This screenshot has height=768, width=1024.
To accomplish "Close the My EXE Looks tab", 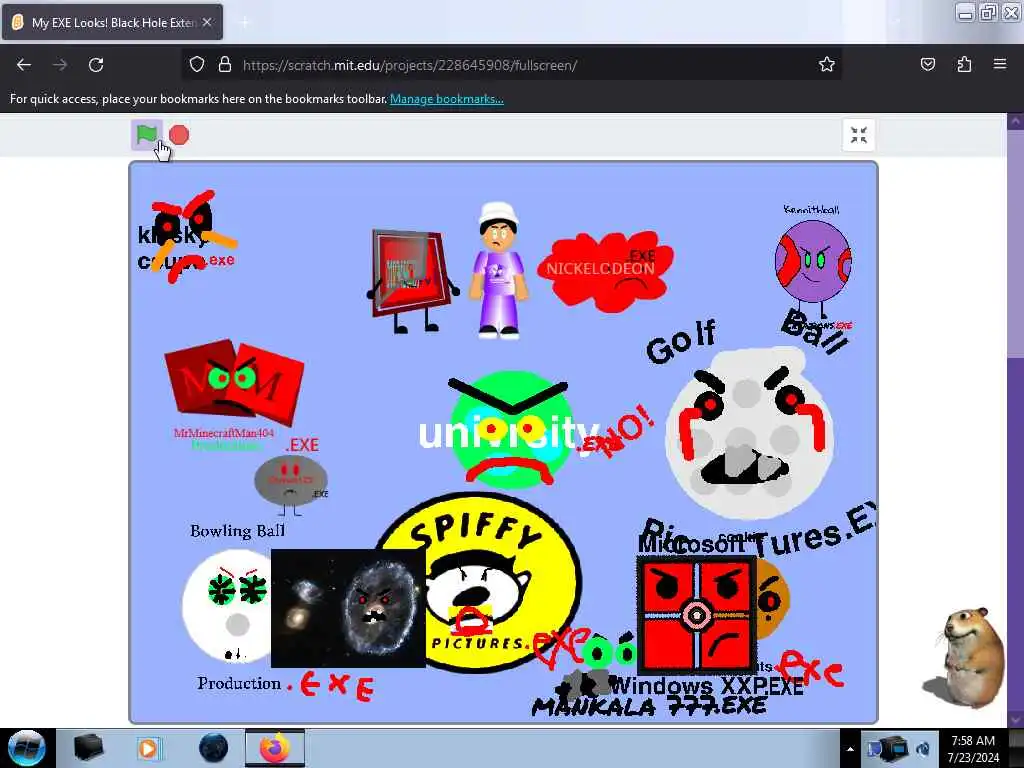I will click(207, 22).
